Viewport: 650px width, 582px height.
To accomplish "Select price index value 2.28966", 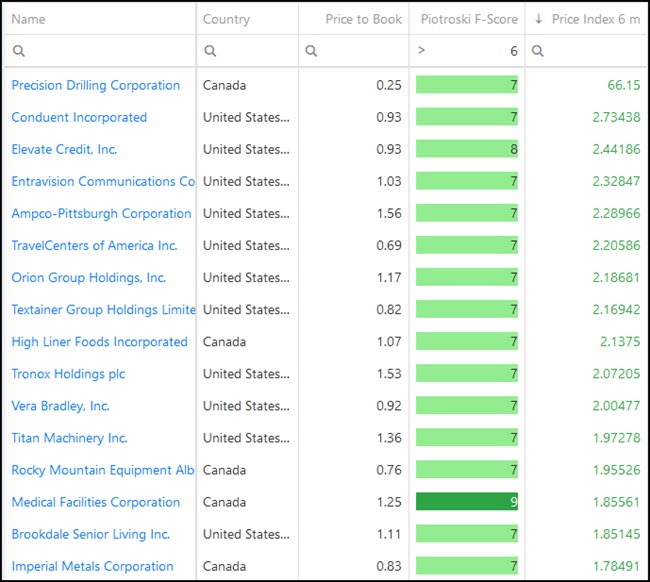I will 616,213.
